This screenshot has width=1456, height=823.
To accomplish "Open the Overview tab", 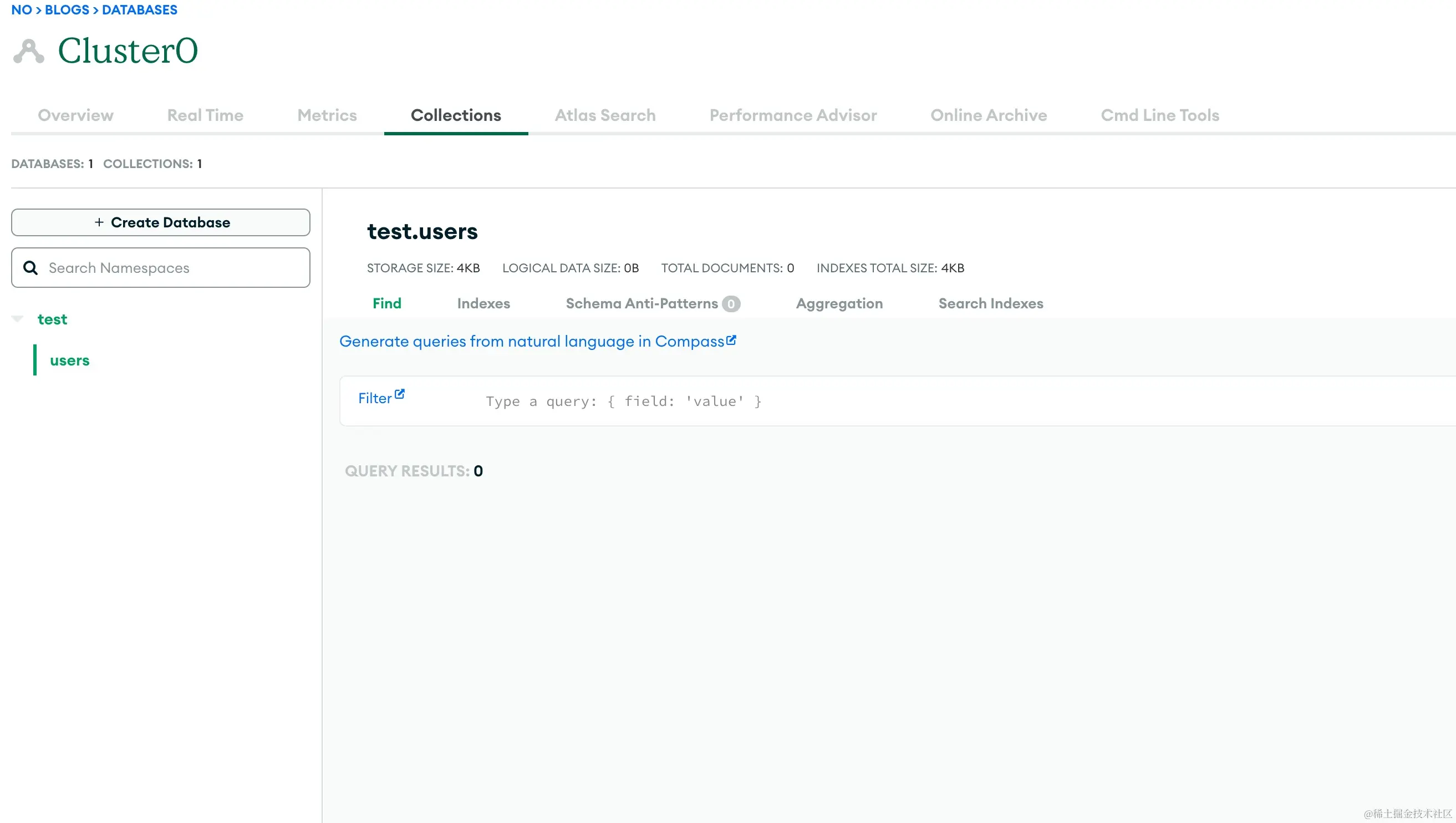I will (76, 115).
